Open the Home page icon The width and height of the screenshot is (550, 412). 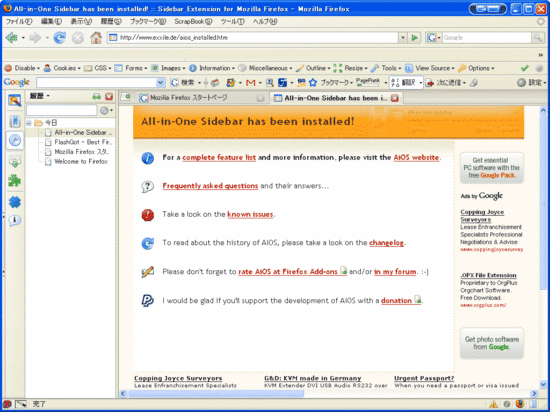tap(96, 37)
